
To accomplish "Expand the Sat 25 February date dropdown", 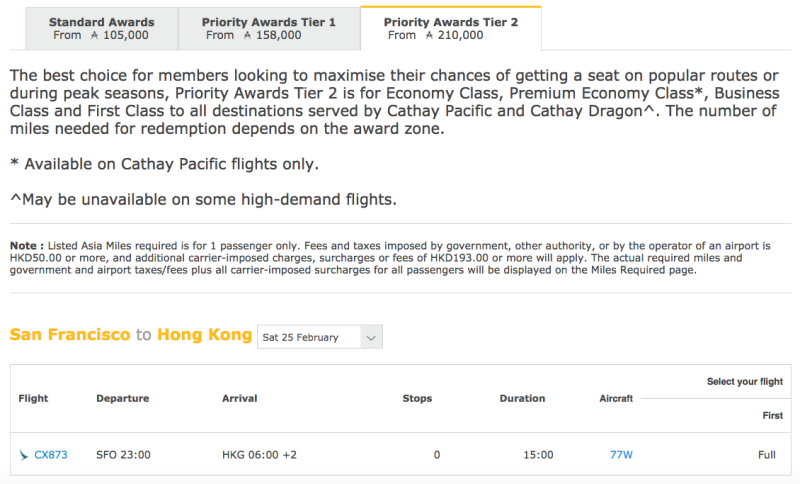I will [x=320, y=337].
